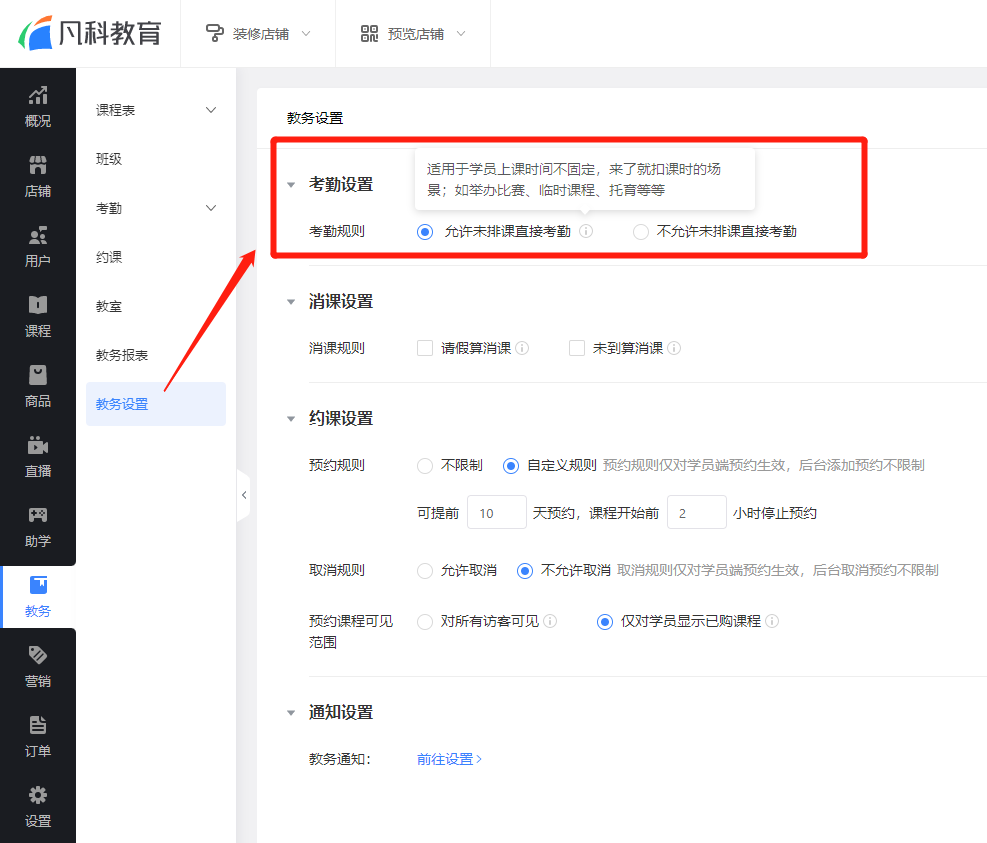987x843 pixels.
Task: Open the 订单 orders sidebar icon
Action: click(38, 725)
